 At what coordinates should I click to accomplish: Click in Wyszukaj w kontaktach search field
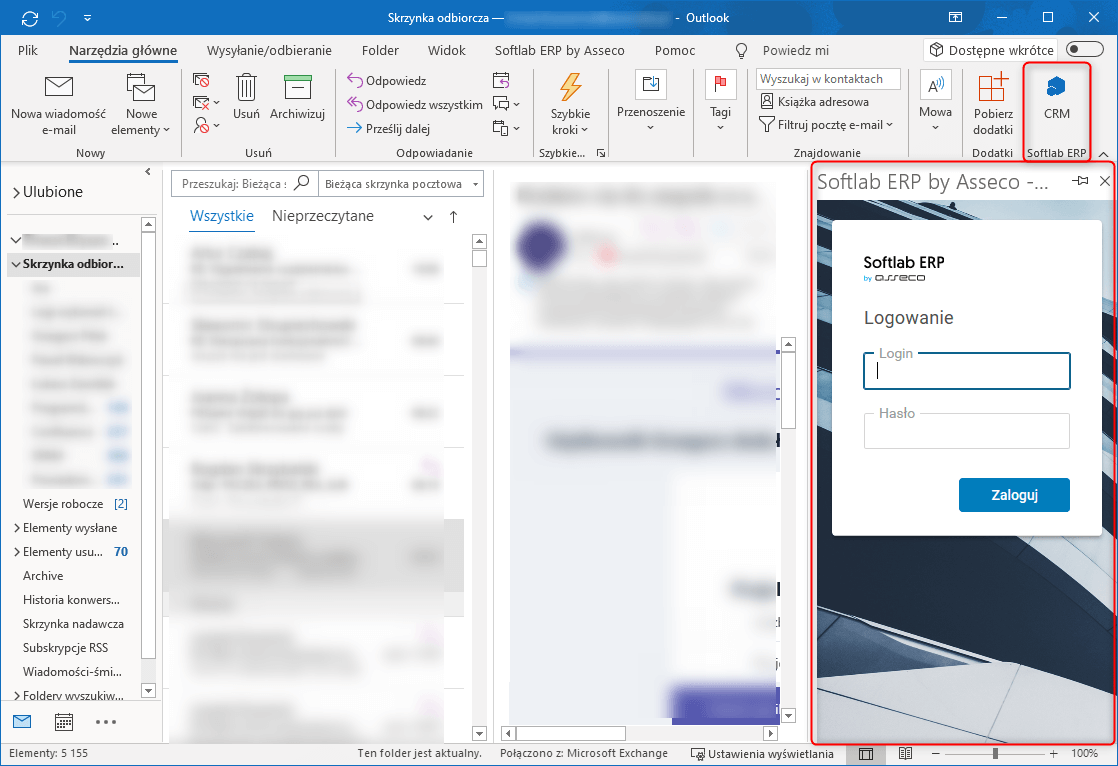tap(828, 78)
